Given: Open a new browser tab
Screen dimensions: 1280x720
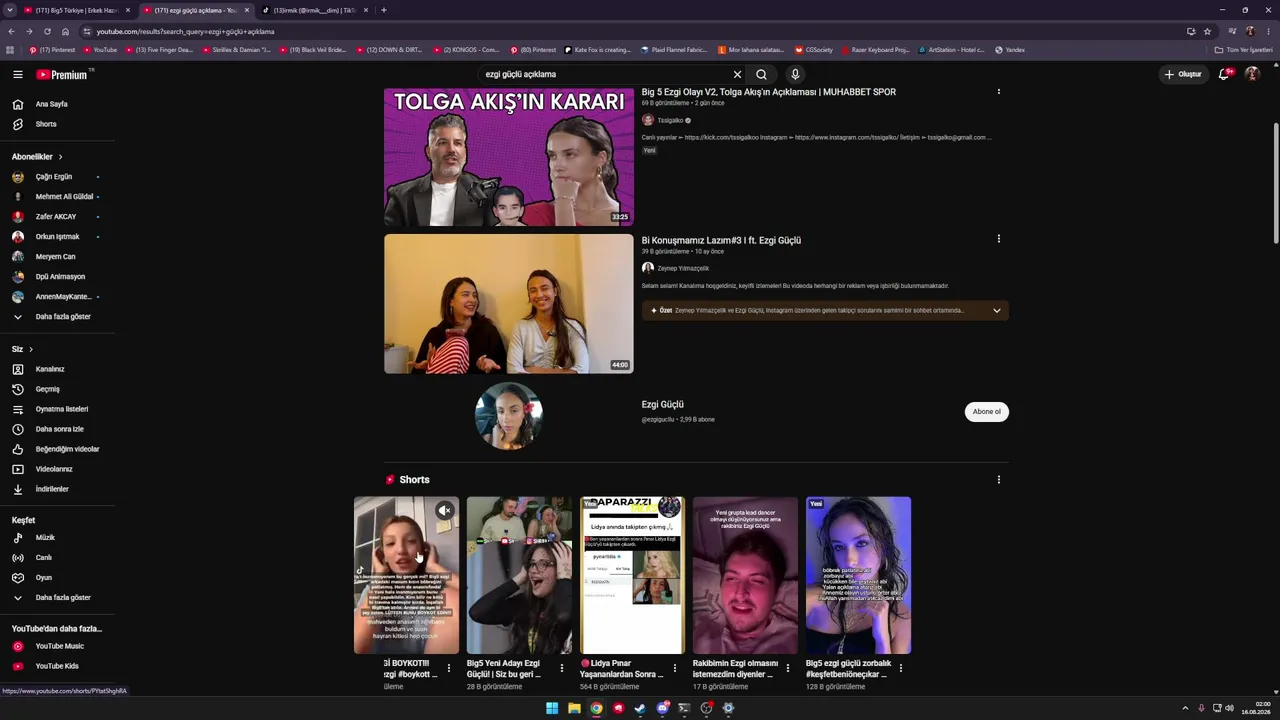Looking at the screenshot, I should point(384,10).
